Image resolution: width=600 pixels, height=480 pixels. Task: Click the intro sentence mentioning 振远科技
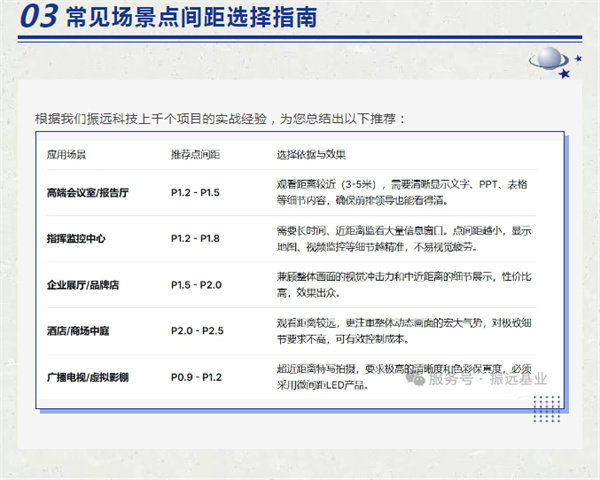click(220, 118)
